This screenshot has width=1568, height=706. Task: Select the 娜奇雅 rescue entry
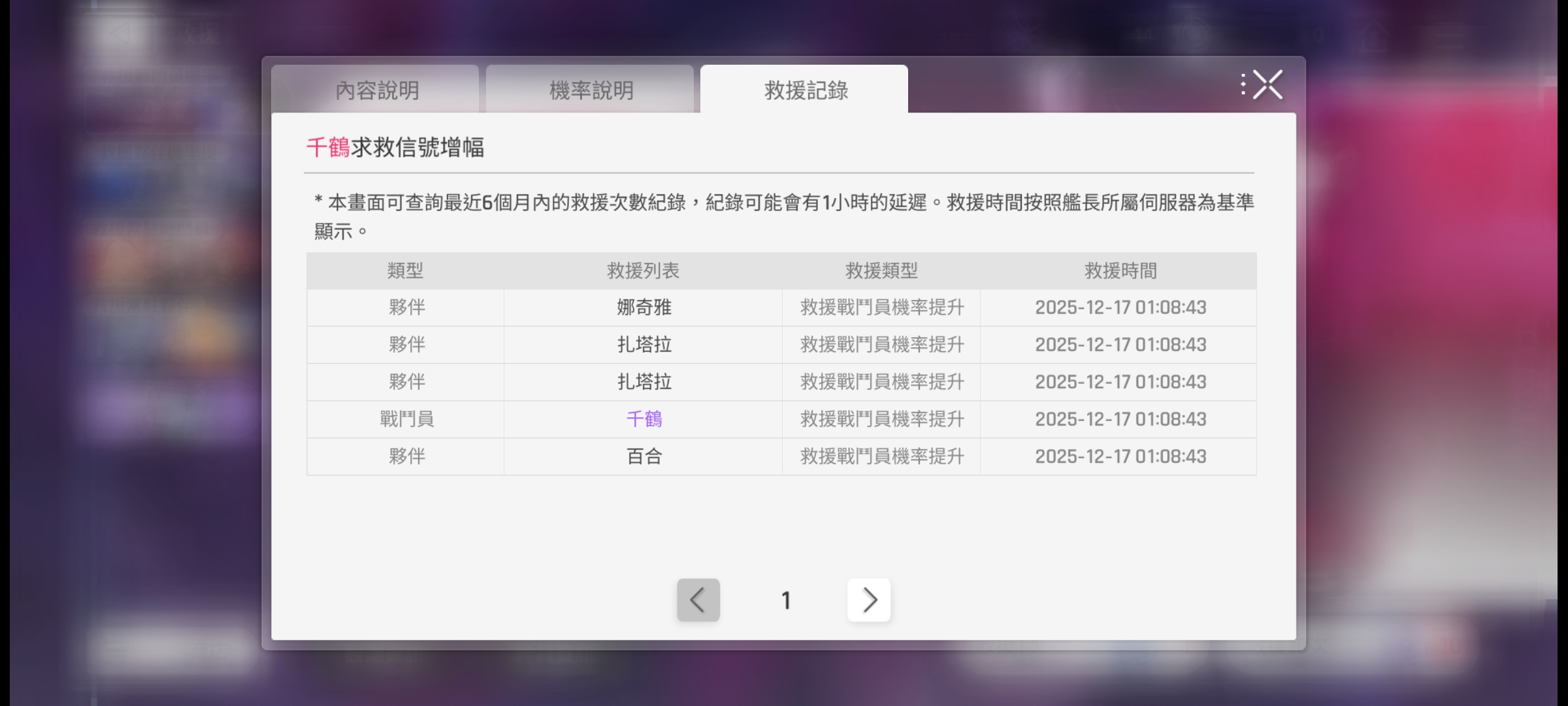click(644, 307)
